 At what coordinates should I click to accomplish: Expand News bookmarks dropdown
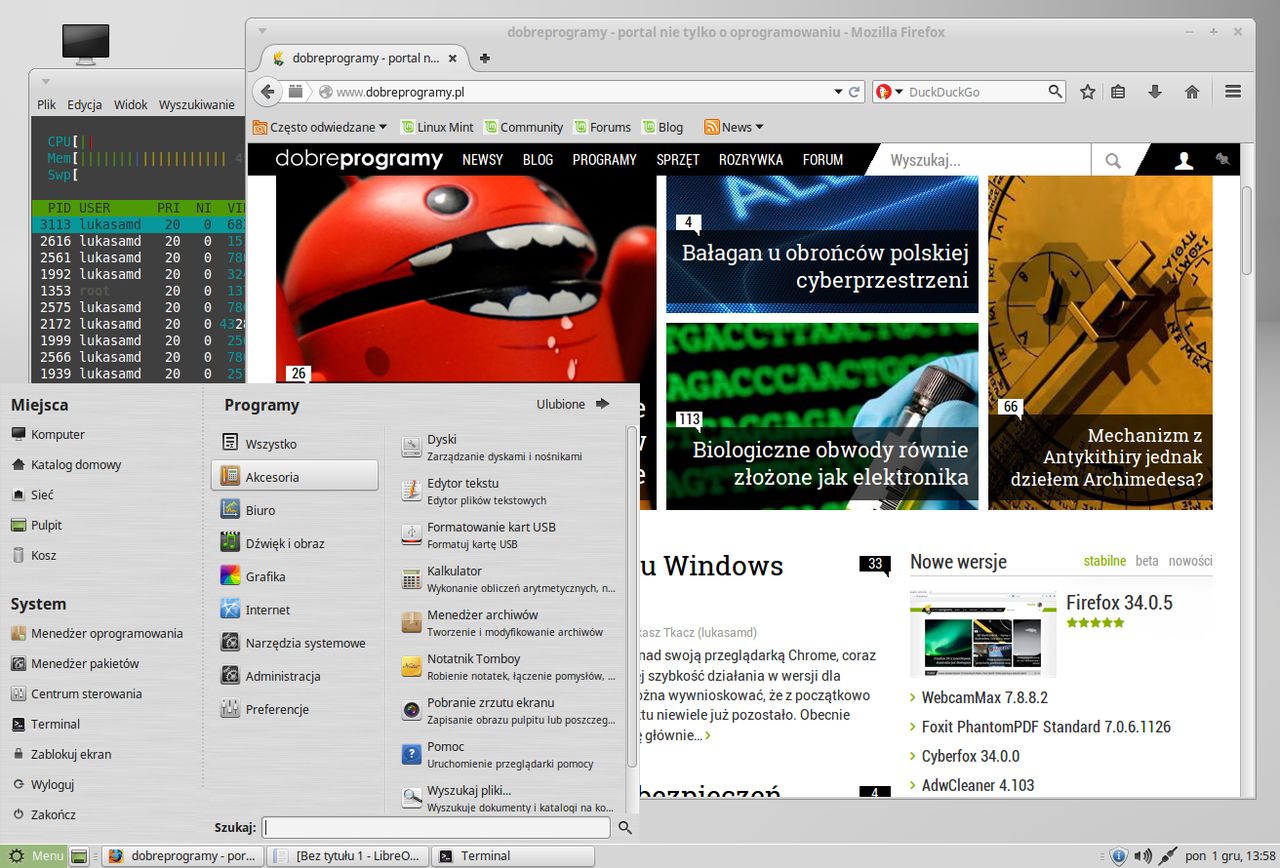[x=734, y=127]
